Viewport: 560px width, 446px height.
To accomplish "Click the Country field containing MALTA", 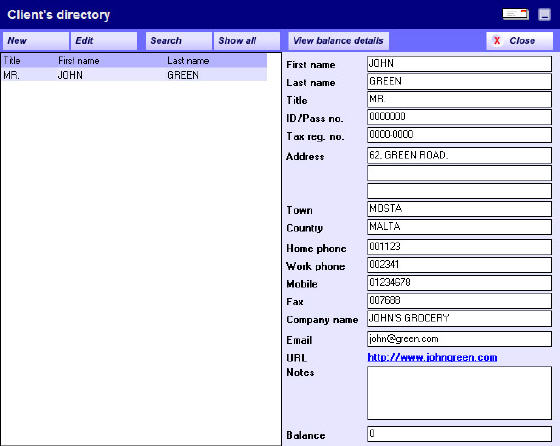I will click(x=459, y=227).
